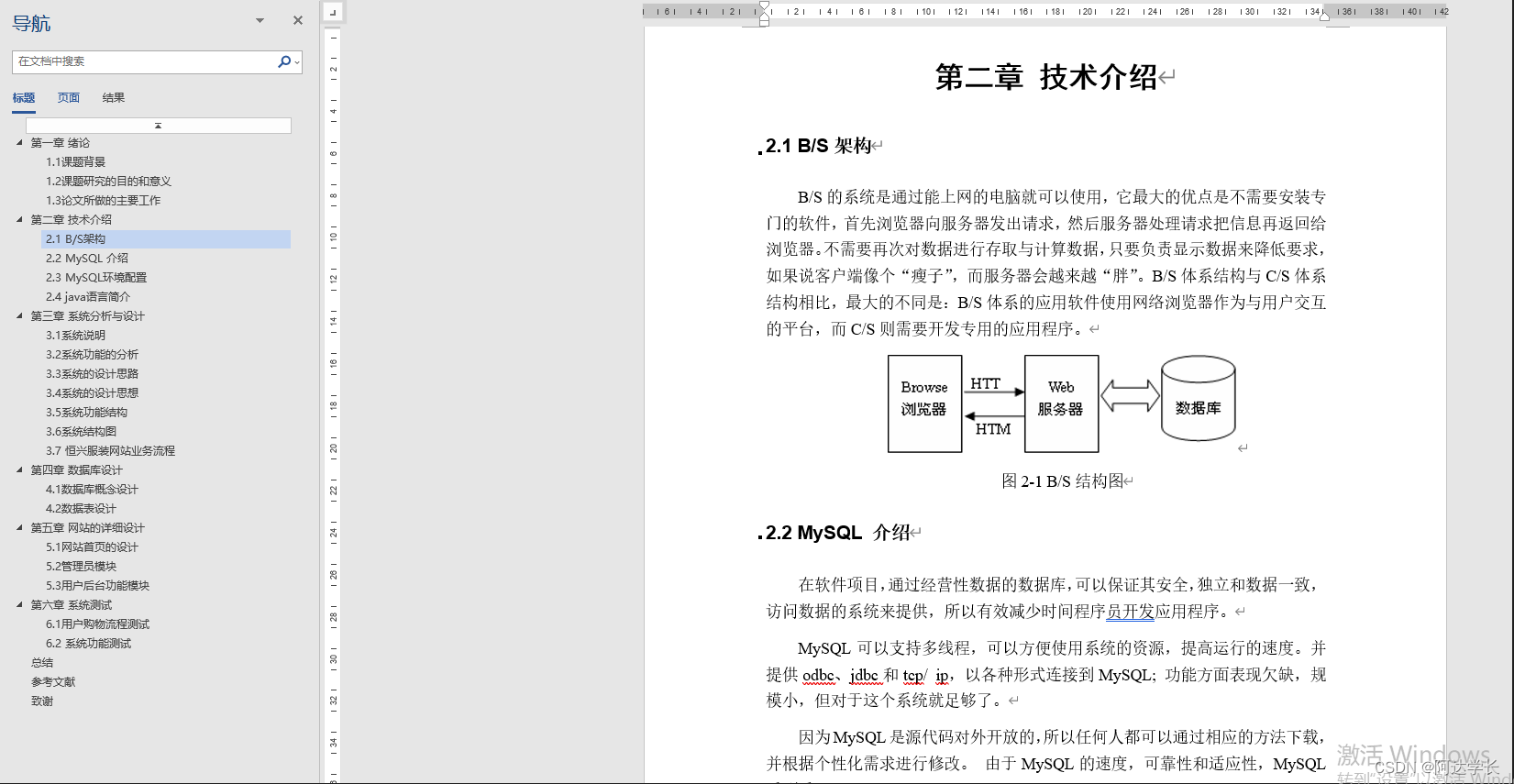Select the 数据库 cylinder shape in diagram
Screen dimensions: 1514x784
coord(1198,399)
